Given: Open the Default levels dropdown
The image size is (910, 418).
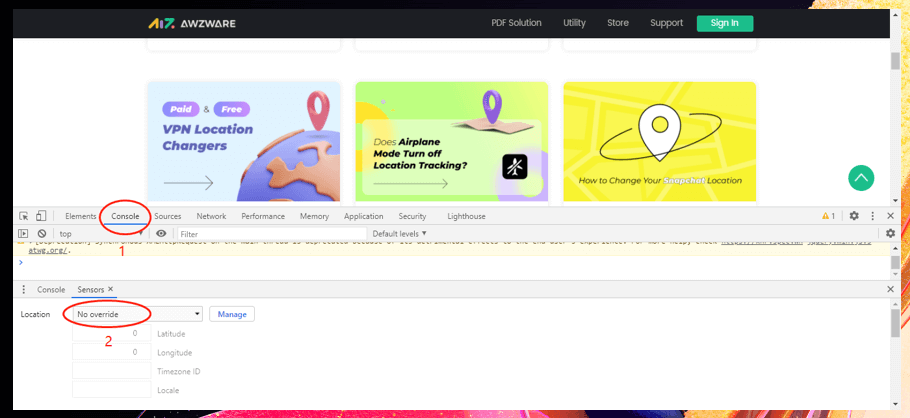Looking at the screenshot, I should coord(400,233).
